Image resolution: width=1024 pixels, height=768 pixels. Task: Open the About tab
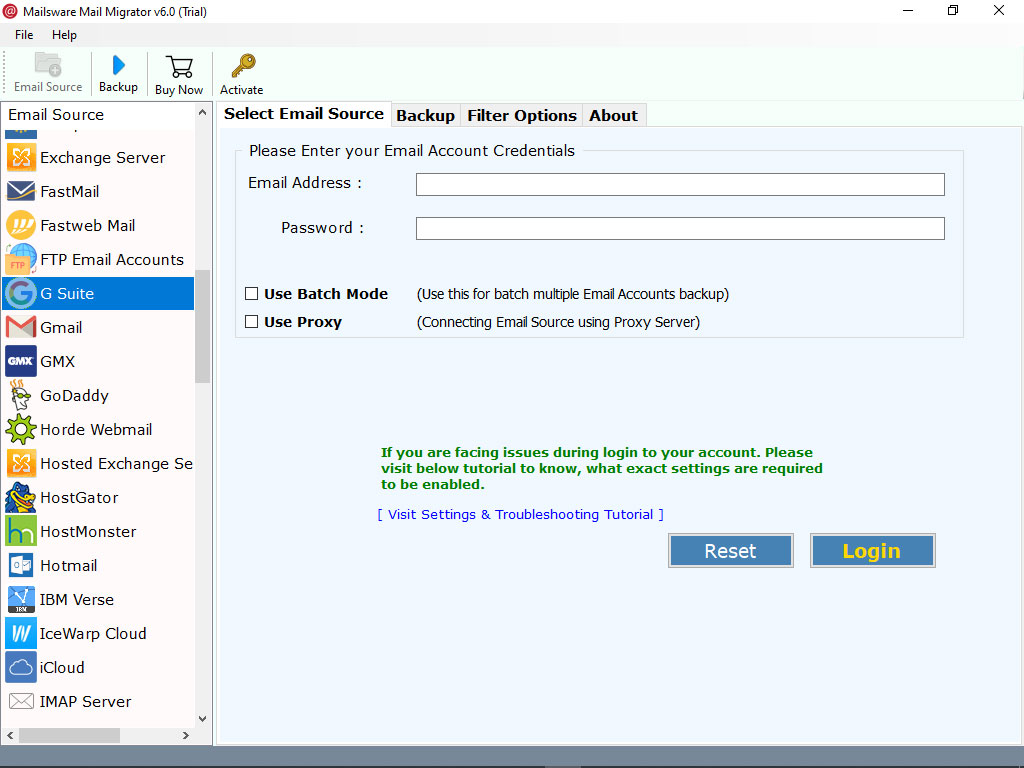coord(613,116)
